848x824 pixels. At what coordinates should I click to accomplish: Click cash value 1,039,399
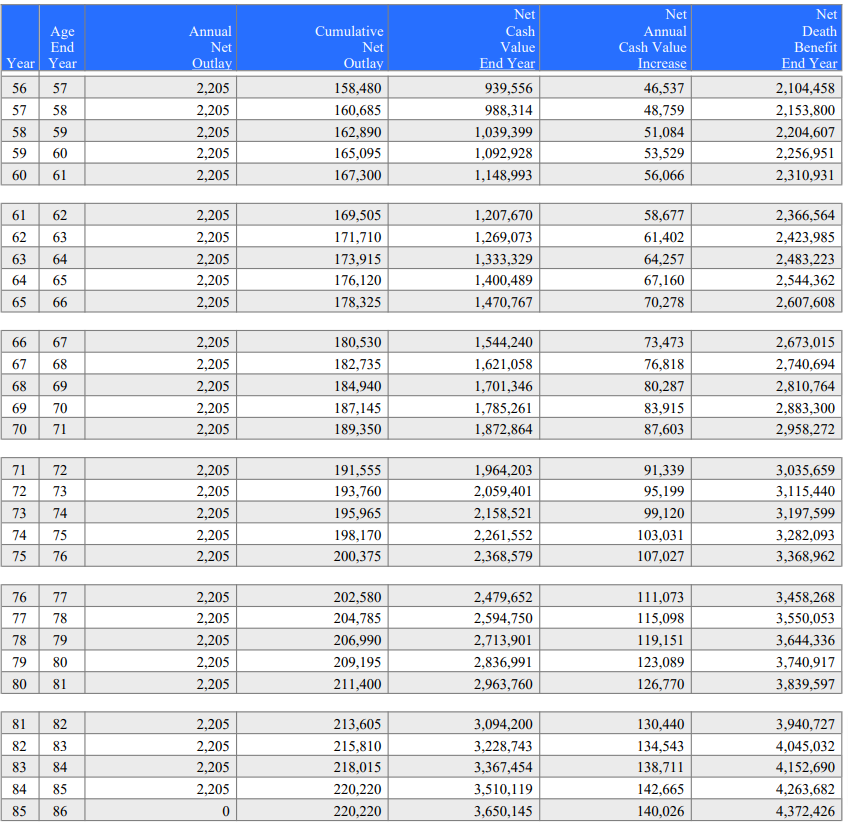(x=504, y=132)
